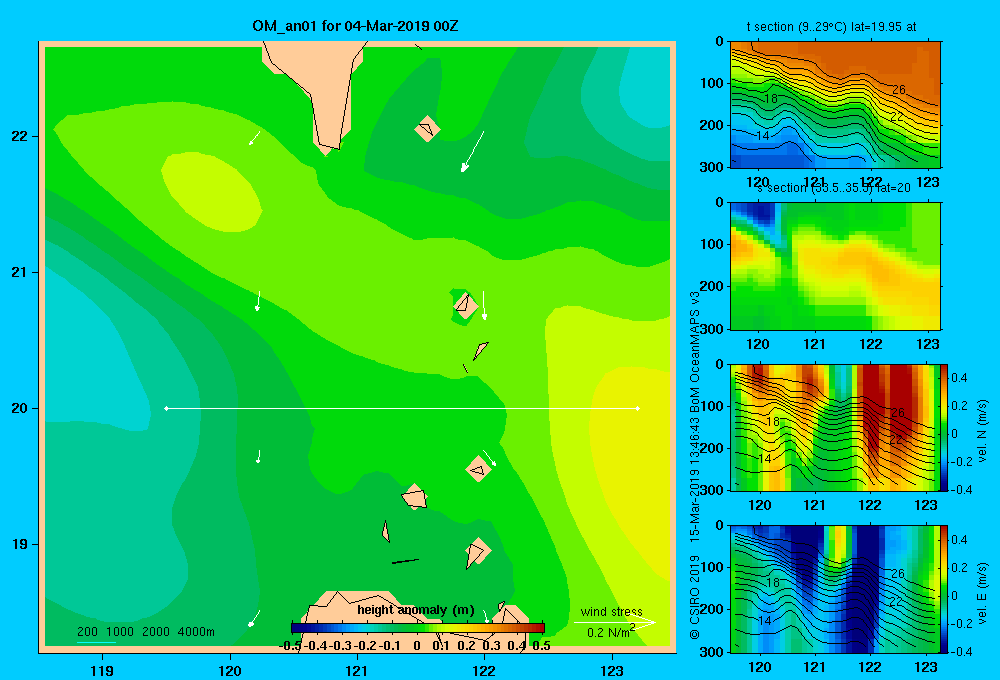Click the '0.5' maximum tick on height anomaly scale
Viewport: 1000px width, 680px height.
541,646
